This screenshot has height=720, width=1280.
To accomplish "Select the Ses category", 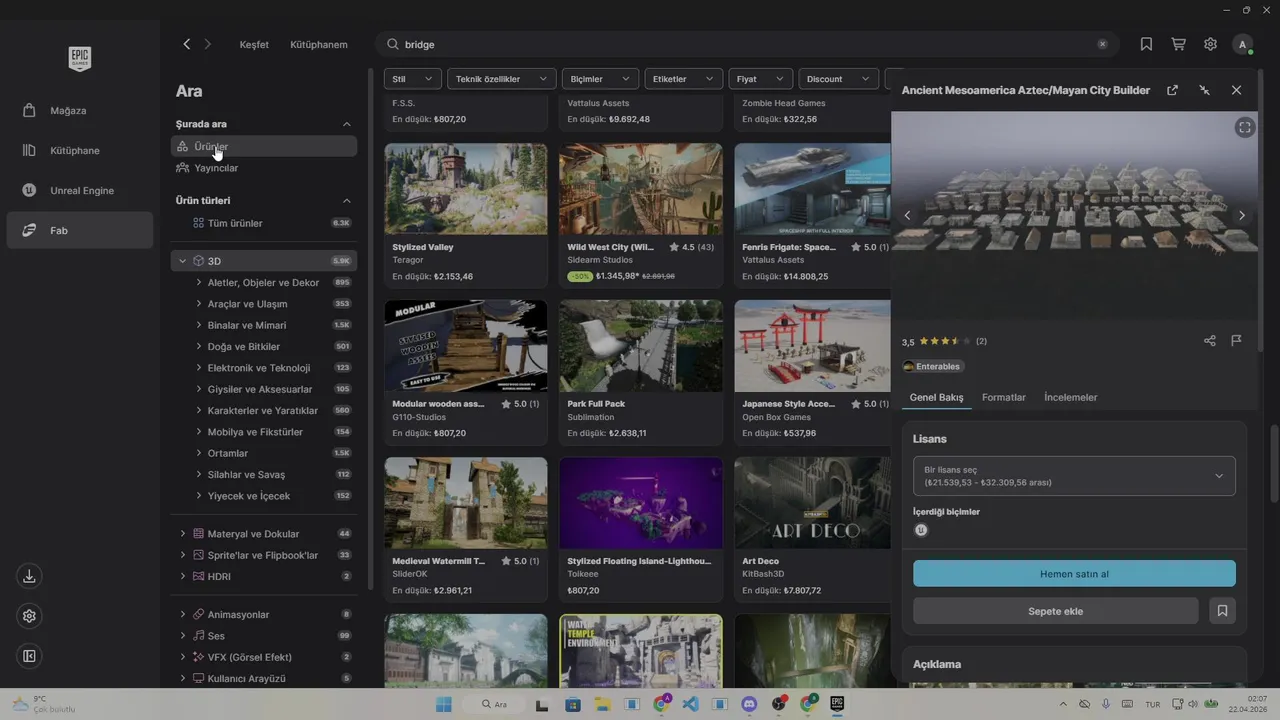I will point(216,636).
